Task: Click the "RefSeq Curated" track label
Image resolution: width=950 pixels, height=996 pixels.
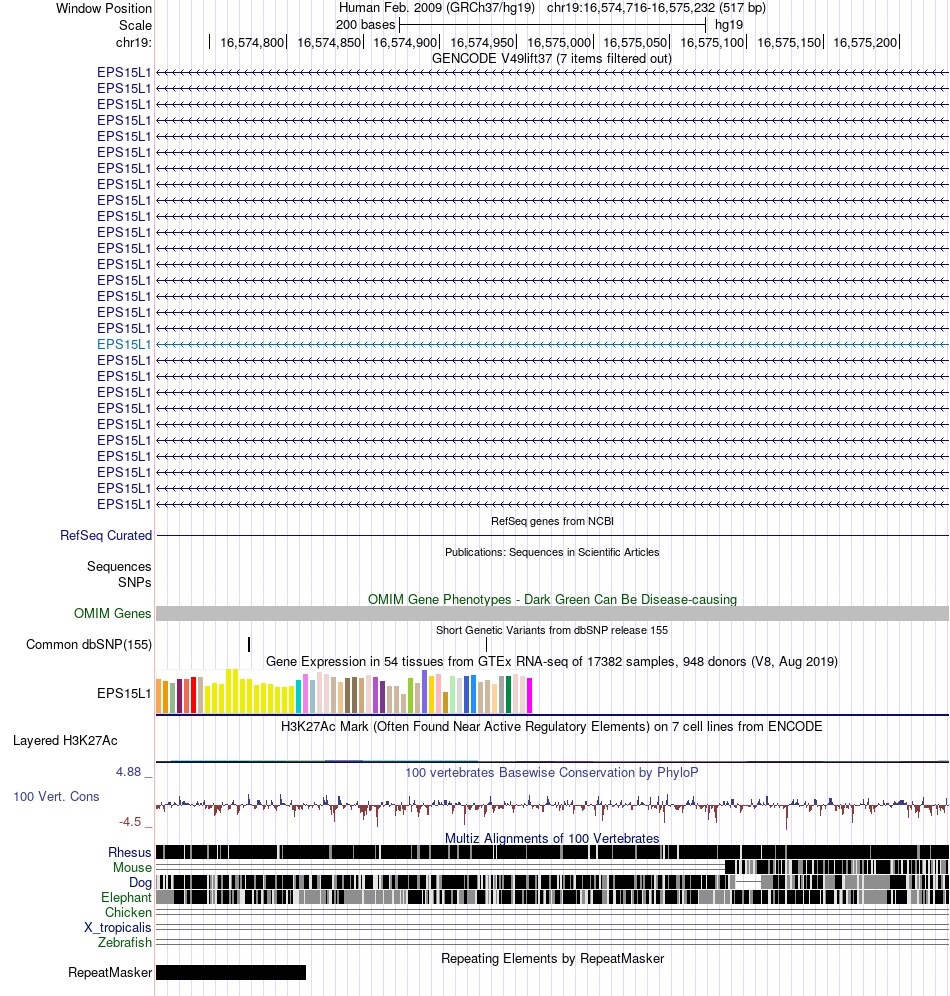Action: point(106,535)
